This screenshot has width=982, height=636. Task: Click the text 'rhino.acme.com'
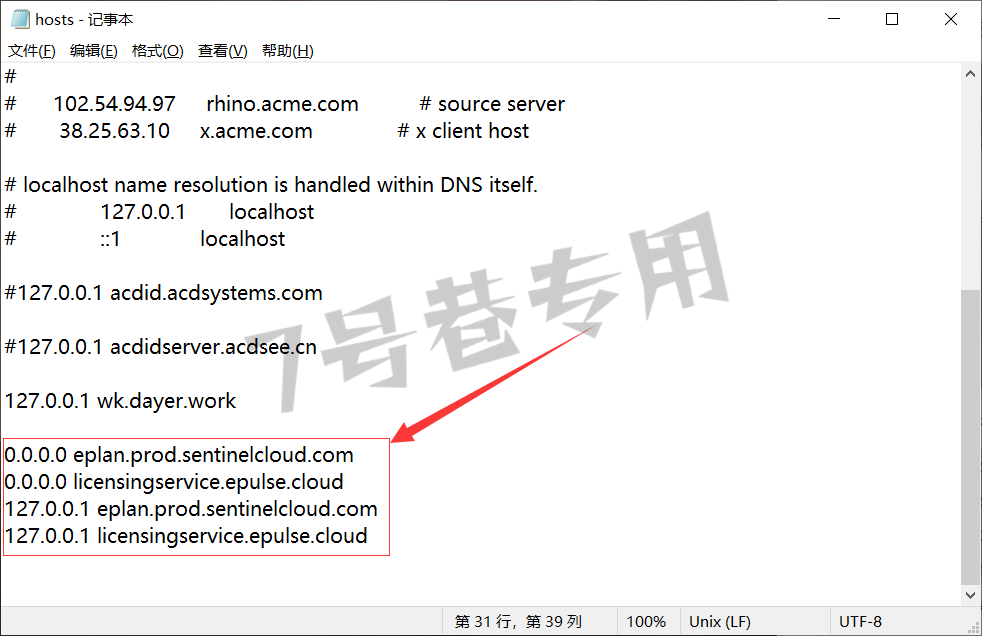click(282, 104)
